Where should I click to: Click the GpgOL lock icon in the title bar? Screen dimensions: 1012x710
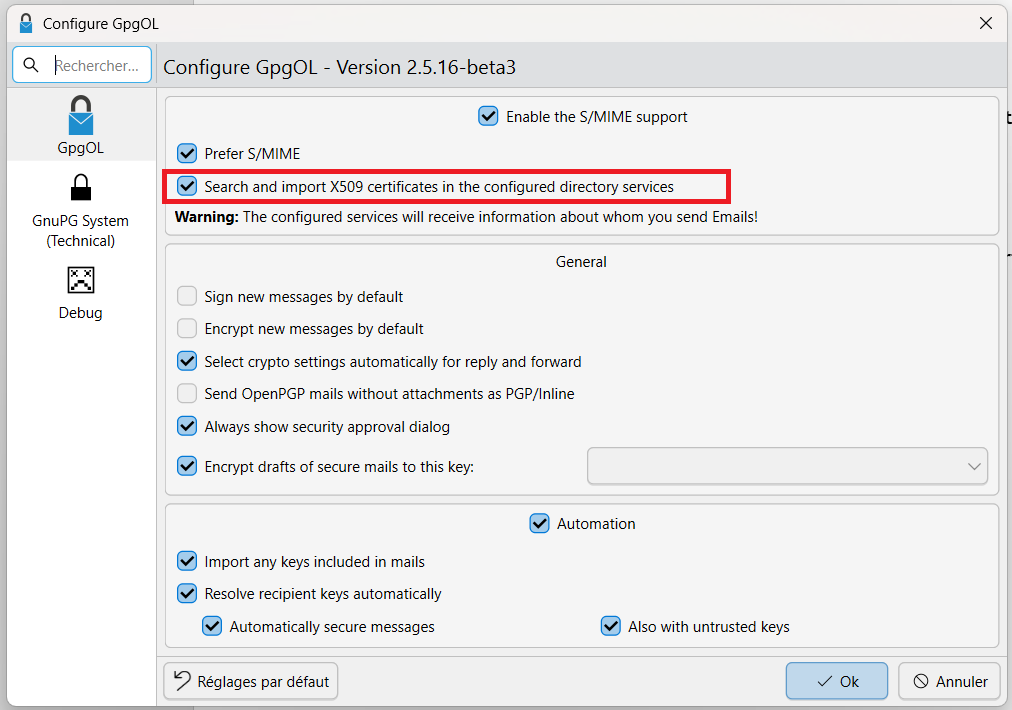(26, 23)
